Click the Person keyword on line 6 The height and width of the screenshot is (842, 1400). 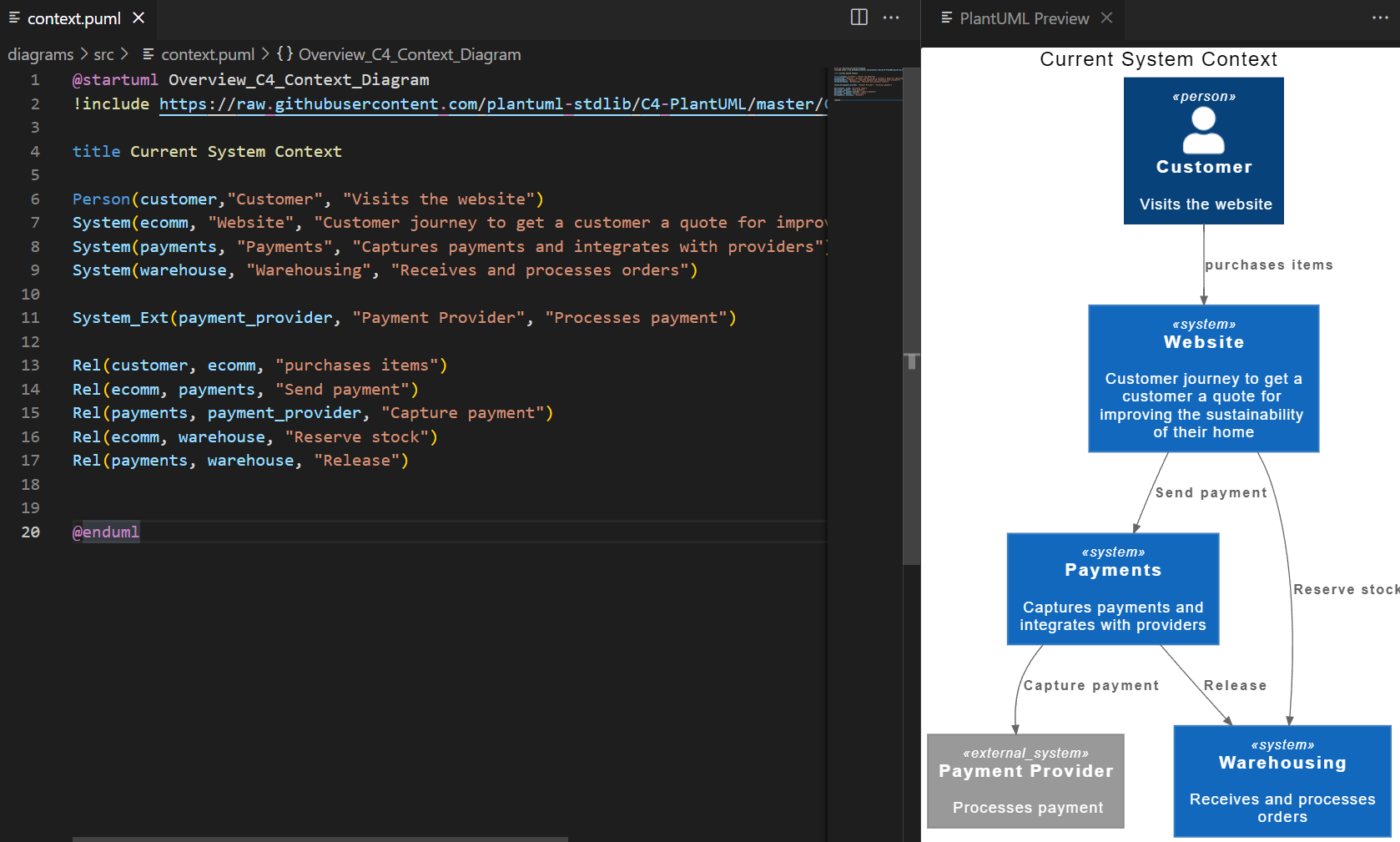[101, 199]
